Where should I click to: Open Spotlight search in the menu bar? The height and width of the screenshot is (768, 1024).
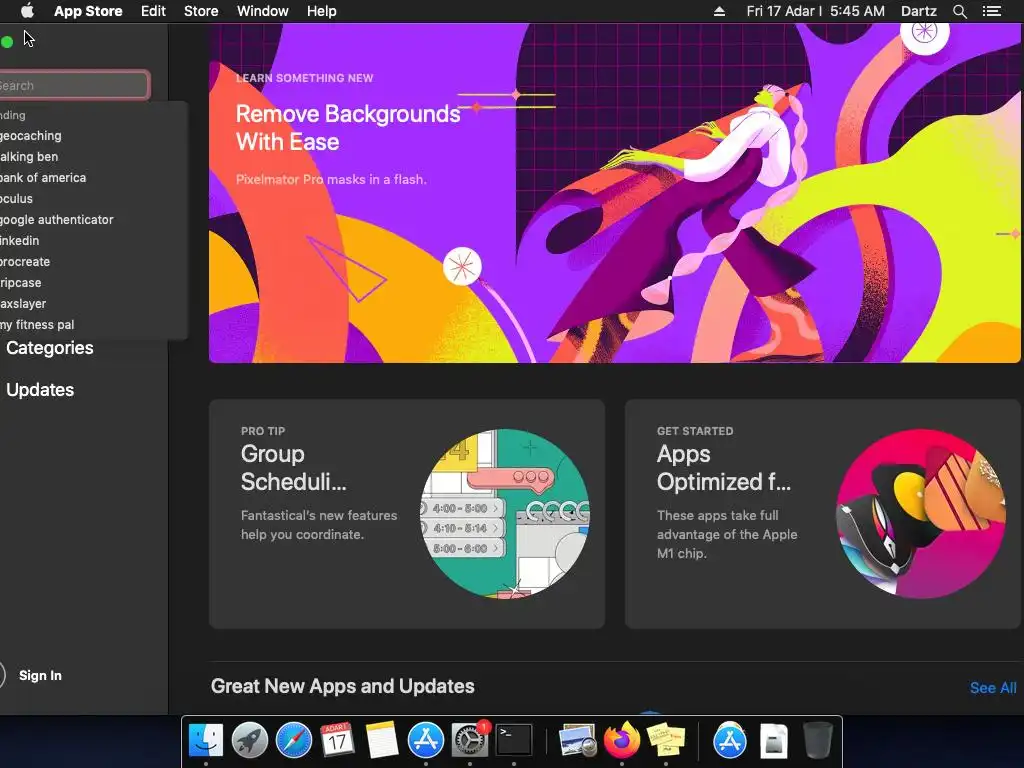[x=959, y=11]
